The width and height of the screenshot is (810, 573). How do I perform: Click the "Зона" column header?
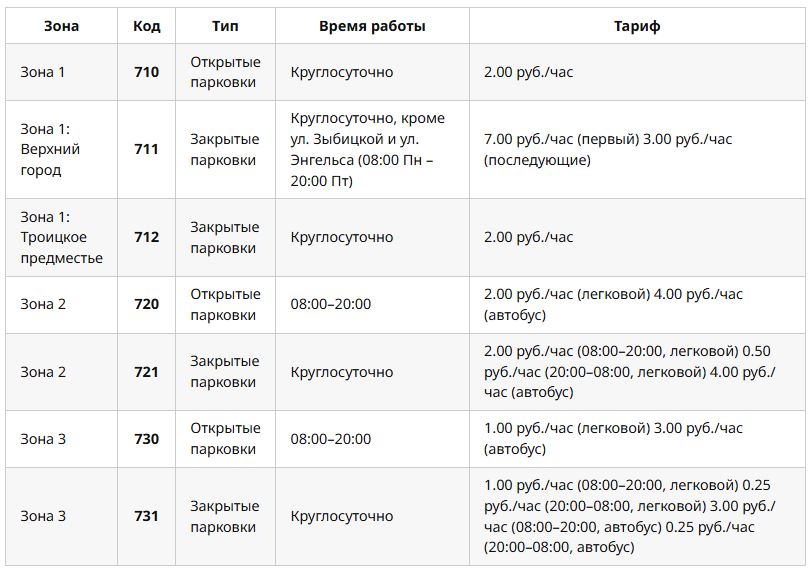pyautogui.click(x=61, y=27)
